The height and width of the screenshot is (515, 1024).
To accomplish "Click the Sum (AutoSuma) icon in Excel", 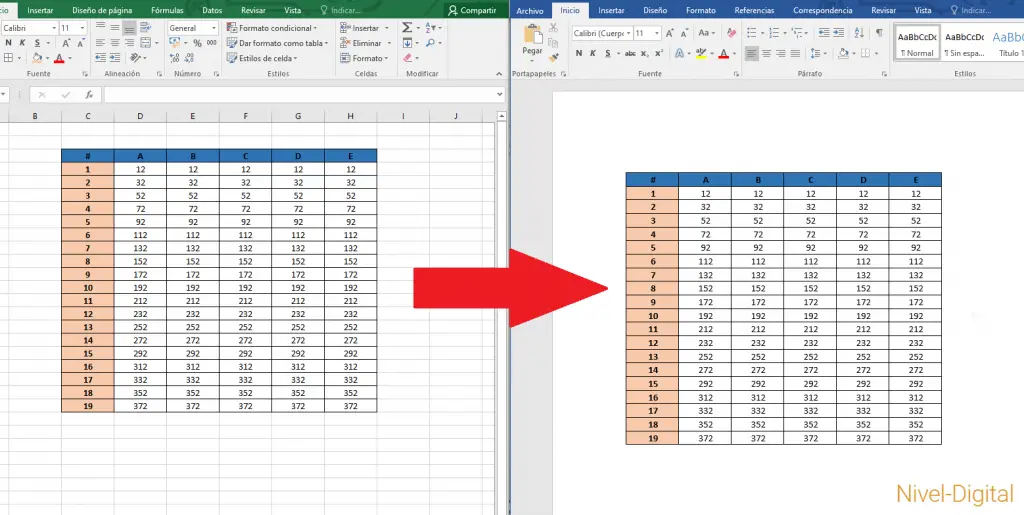I will pyautogui.click(x=407, y=28).
